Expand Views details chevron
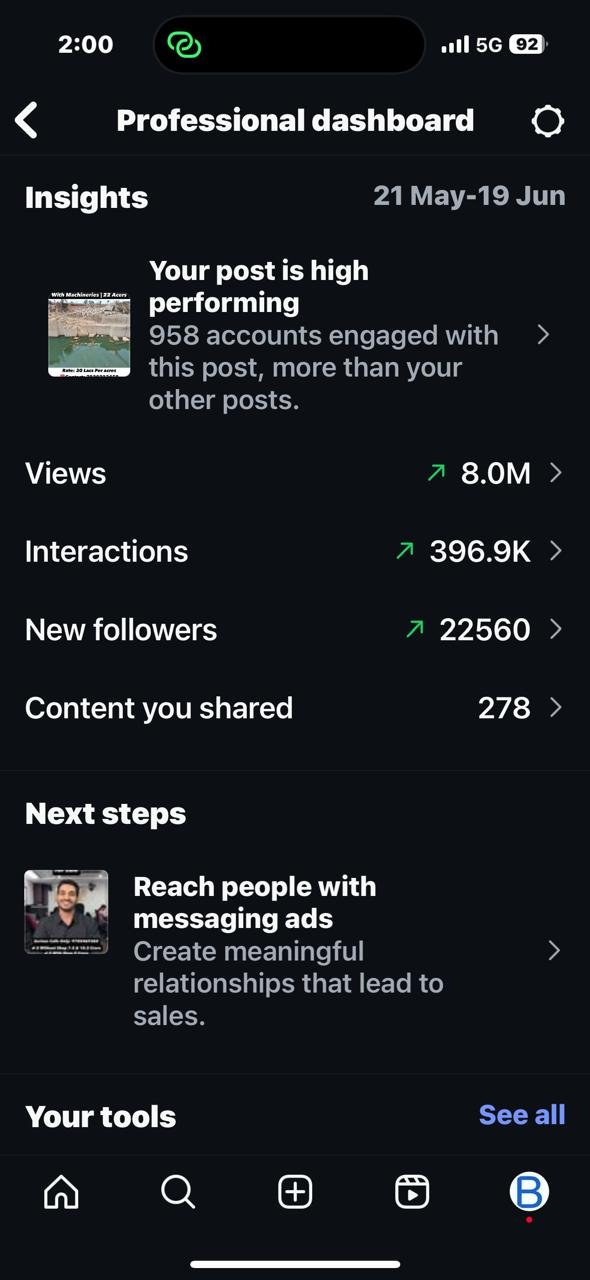Viewport: 590px width, 1280px height. (x=556, y=473)
